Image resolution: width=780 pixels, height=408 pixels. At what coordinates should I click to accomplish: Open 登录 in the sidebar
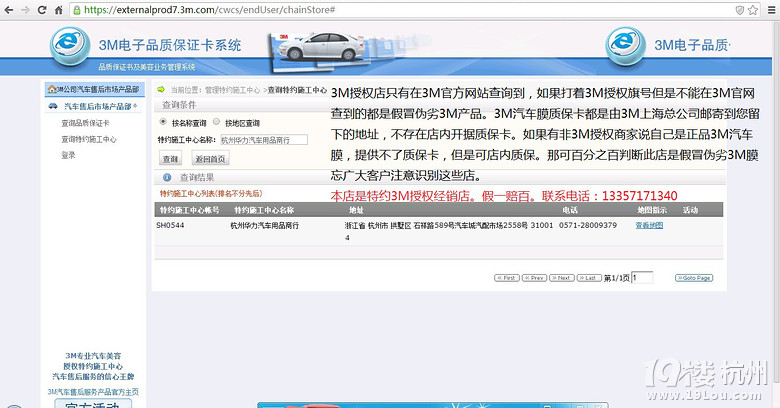[68, 155]
